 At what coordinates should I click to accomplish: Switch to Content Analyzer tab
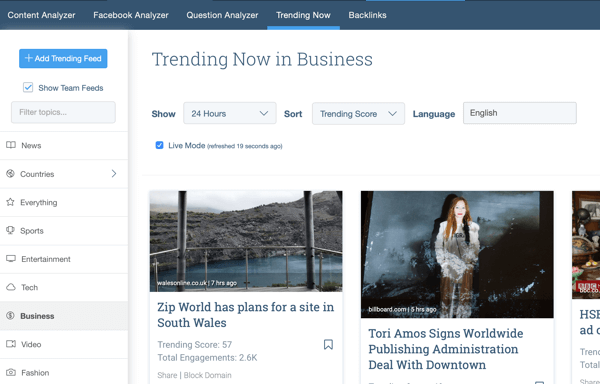point(41,15)
